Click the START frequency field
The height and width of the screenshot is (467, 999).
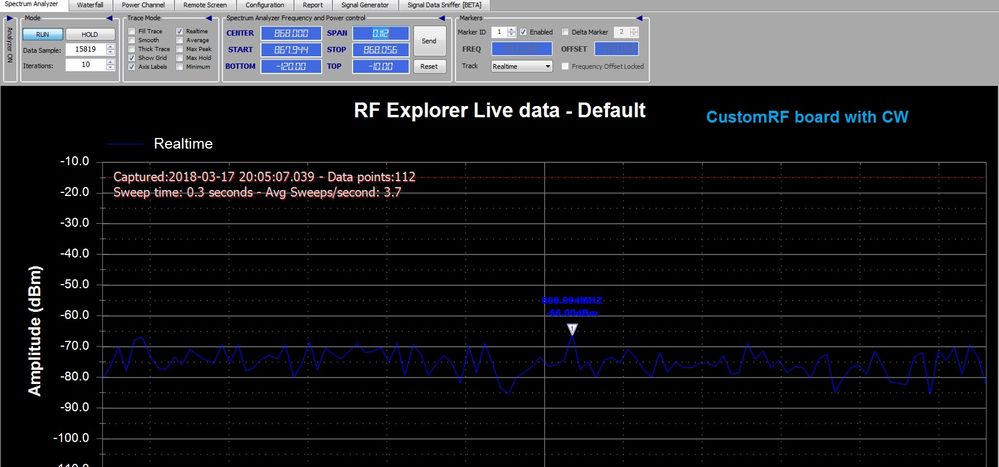pyautogui.click(x=291, y=50)
